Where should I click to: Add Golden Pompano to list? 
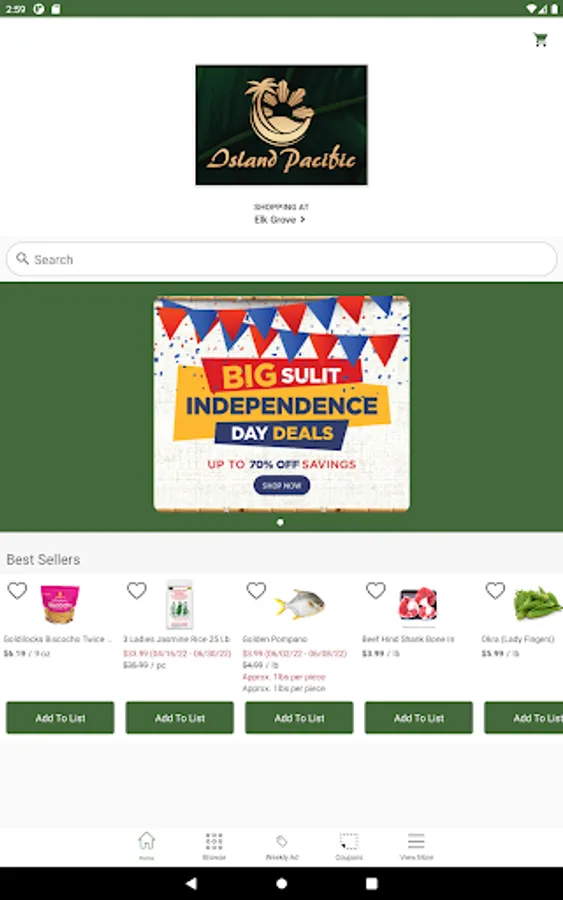[x=299, y=717]
